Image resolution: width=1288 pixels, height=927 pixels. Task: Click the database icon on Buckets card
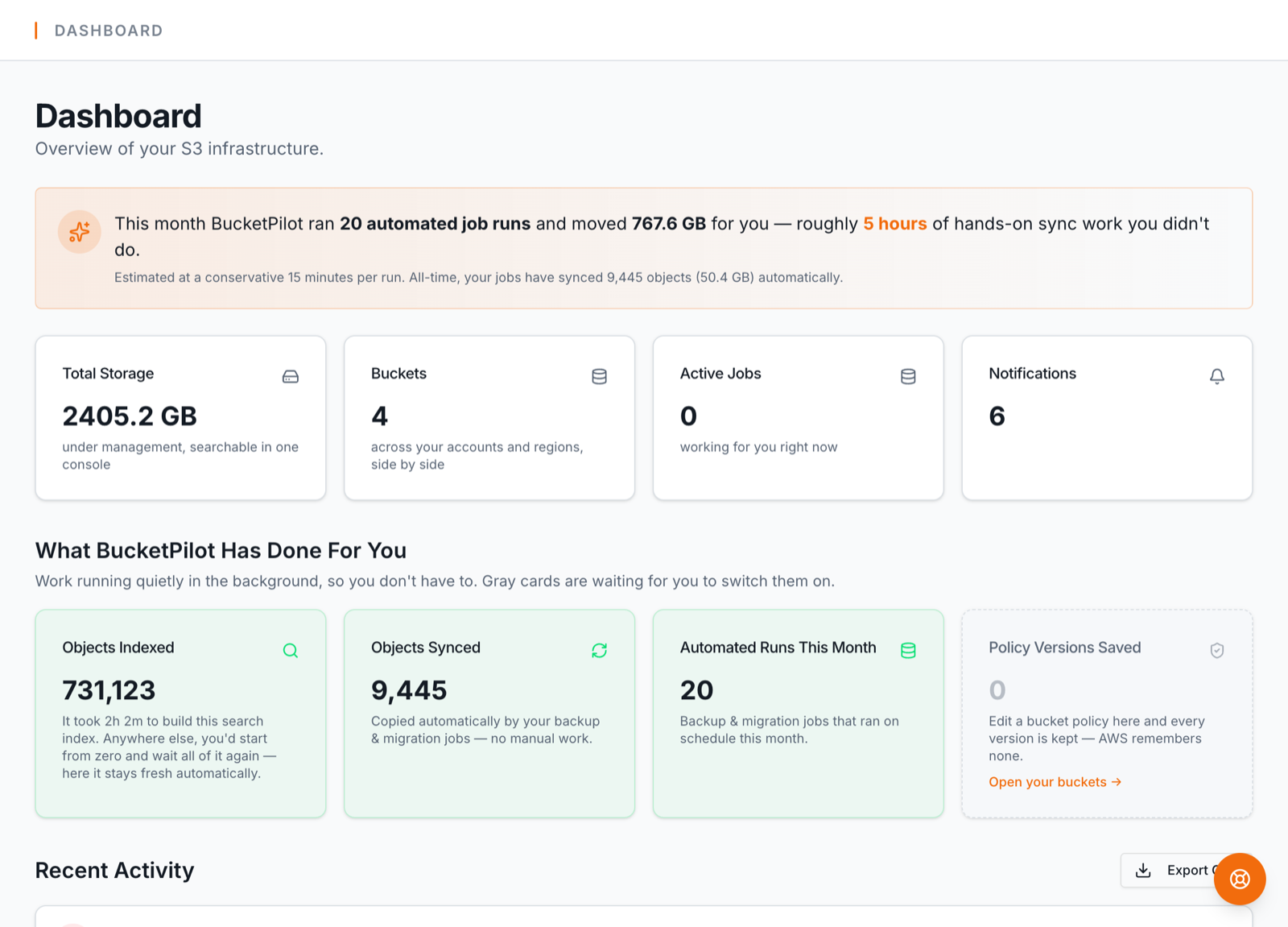[x=599, y=376]
